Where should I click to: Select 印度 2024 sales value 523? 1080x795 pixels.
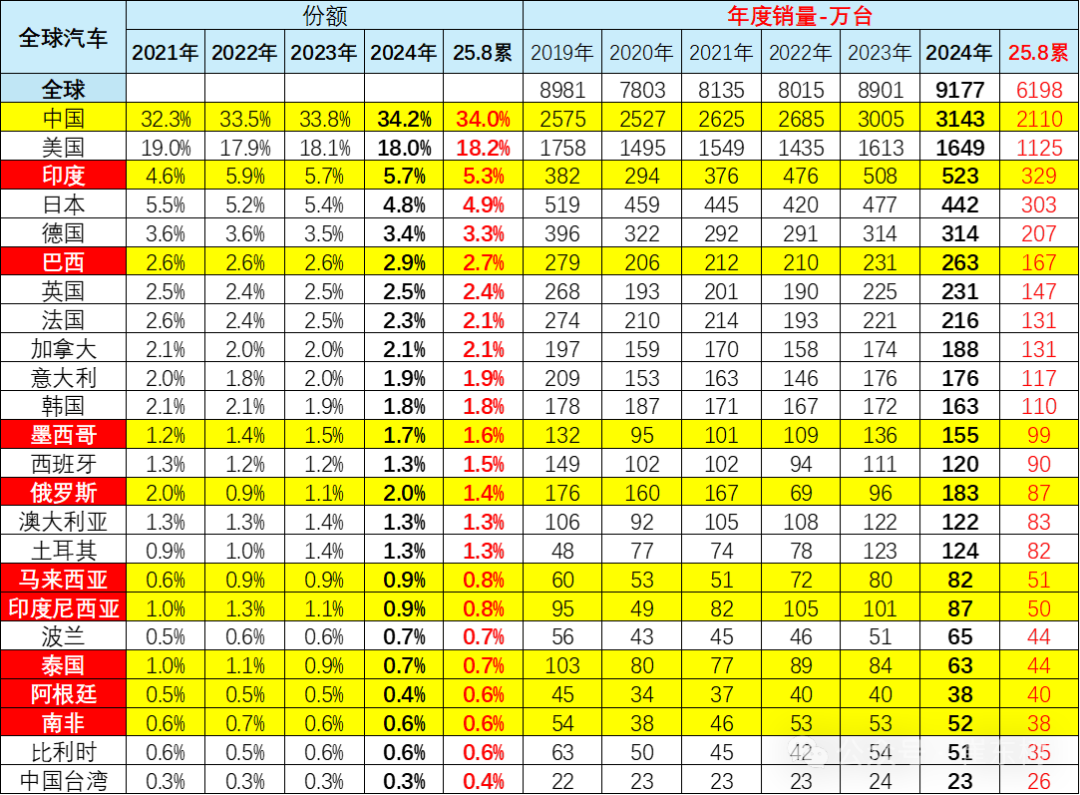[959, 176]
